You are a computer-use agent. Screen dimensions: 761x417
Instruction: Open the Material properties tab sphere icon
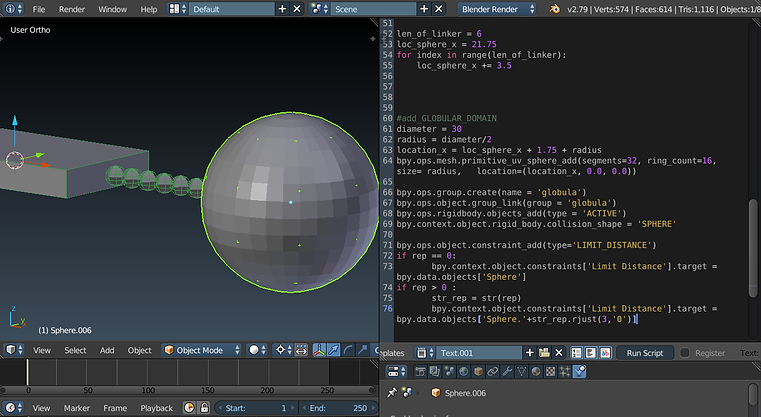(536, 371)
